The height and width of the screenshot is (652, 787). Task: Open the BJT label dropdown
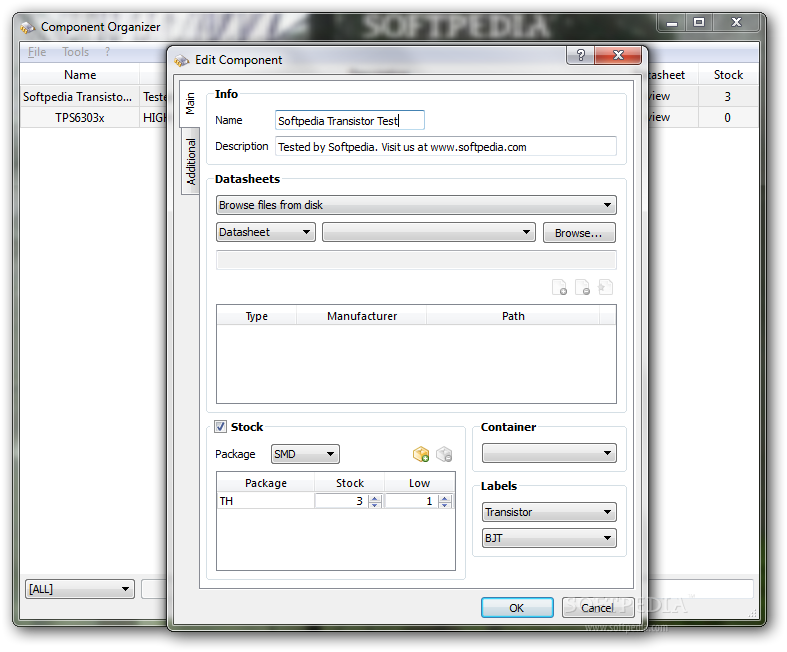tap(549, 538)
